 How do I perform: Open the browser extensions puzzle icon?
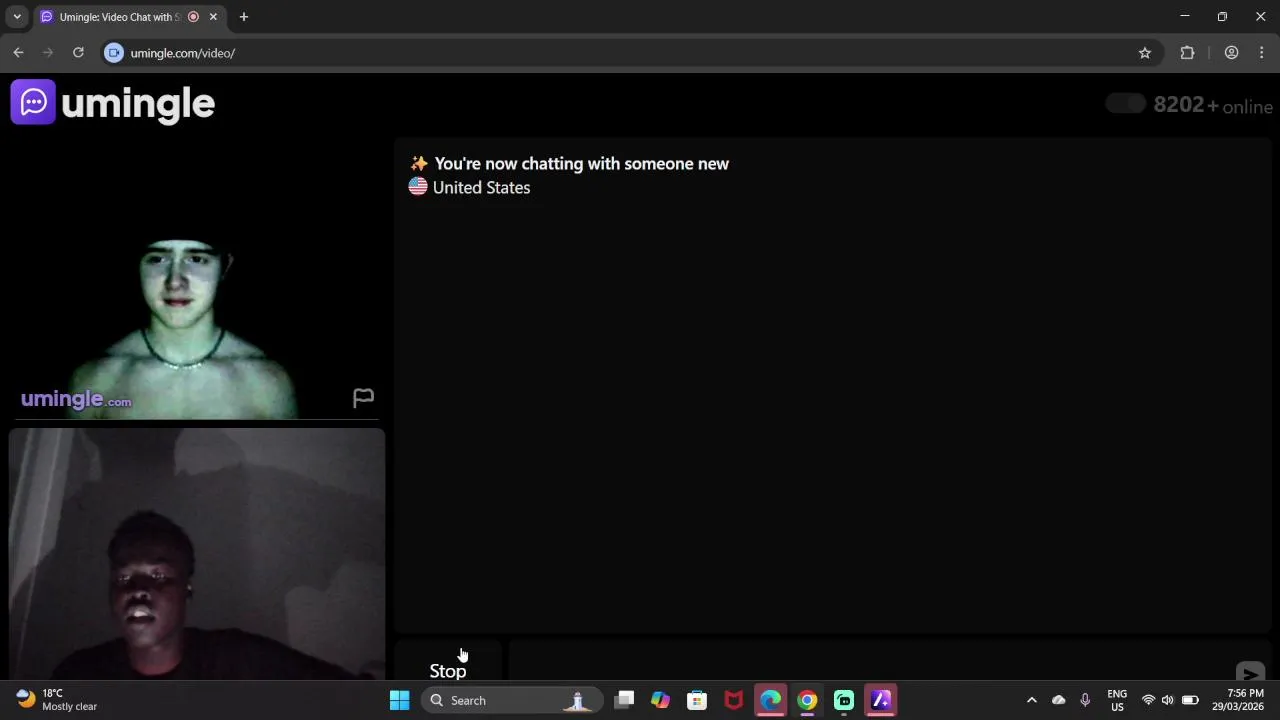(x=1188, y=53)
